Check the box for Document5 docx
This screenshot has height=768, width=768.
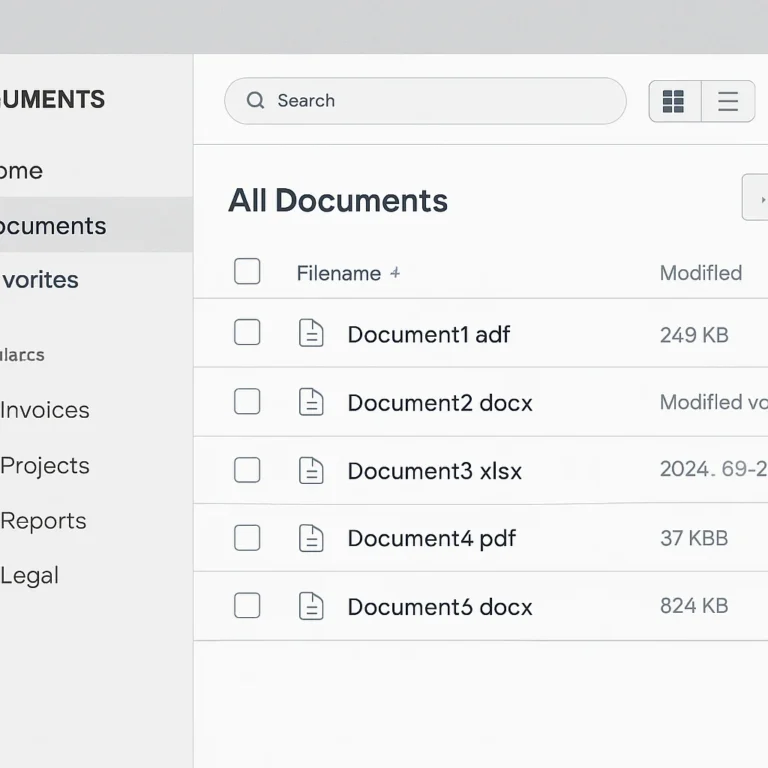point(247,605)
